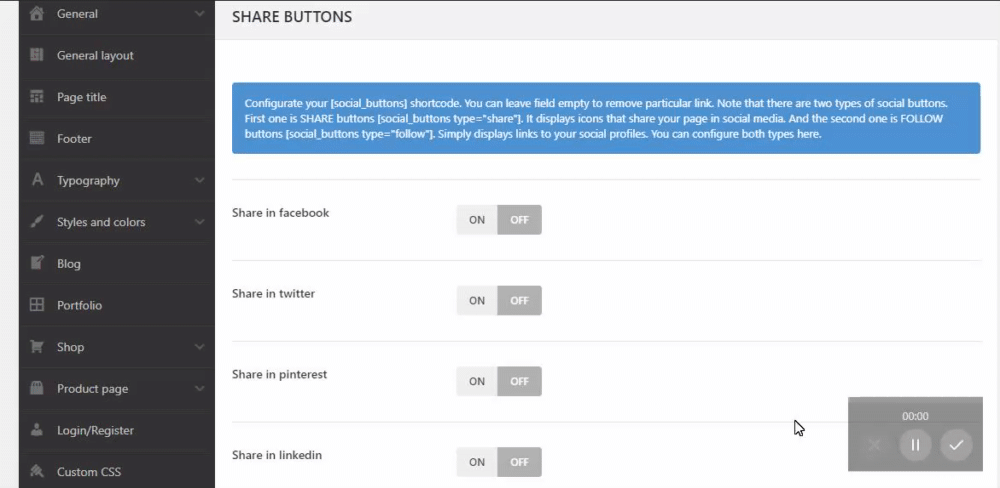Turn on Share in facebook
The width and height of the screenshot is (1000, 488).
pyautogui.click(x=477, y=220)
